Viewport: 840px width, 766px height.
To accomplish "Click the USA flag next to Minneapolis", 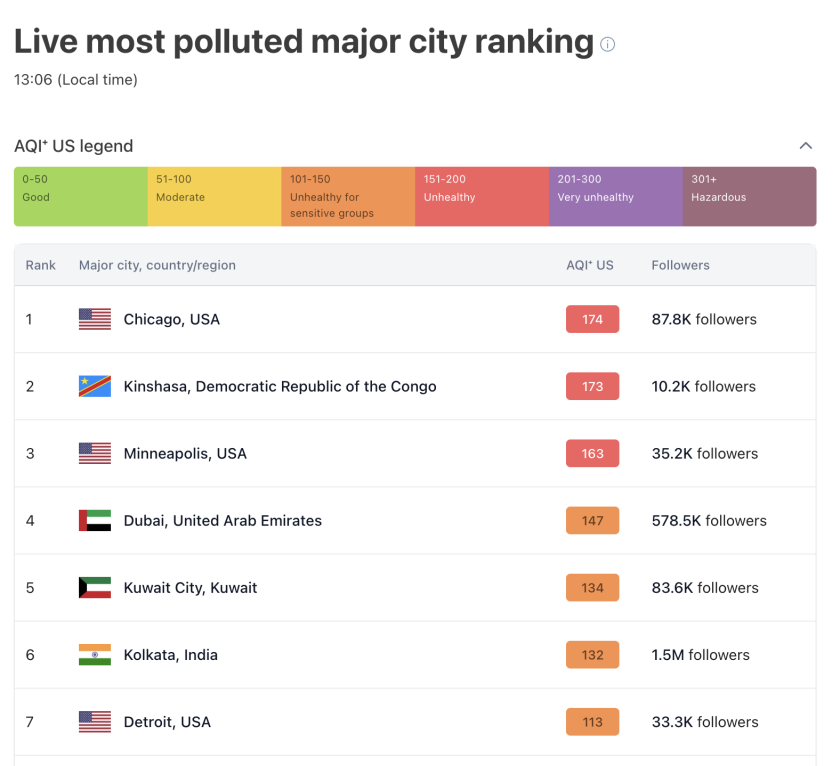I will [x=95, y=453].
